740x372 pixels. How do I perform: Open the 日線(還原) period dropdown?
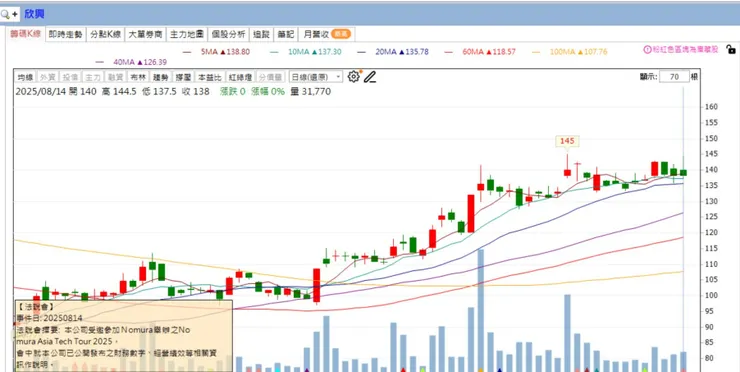316,77
